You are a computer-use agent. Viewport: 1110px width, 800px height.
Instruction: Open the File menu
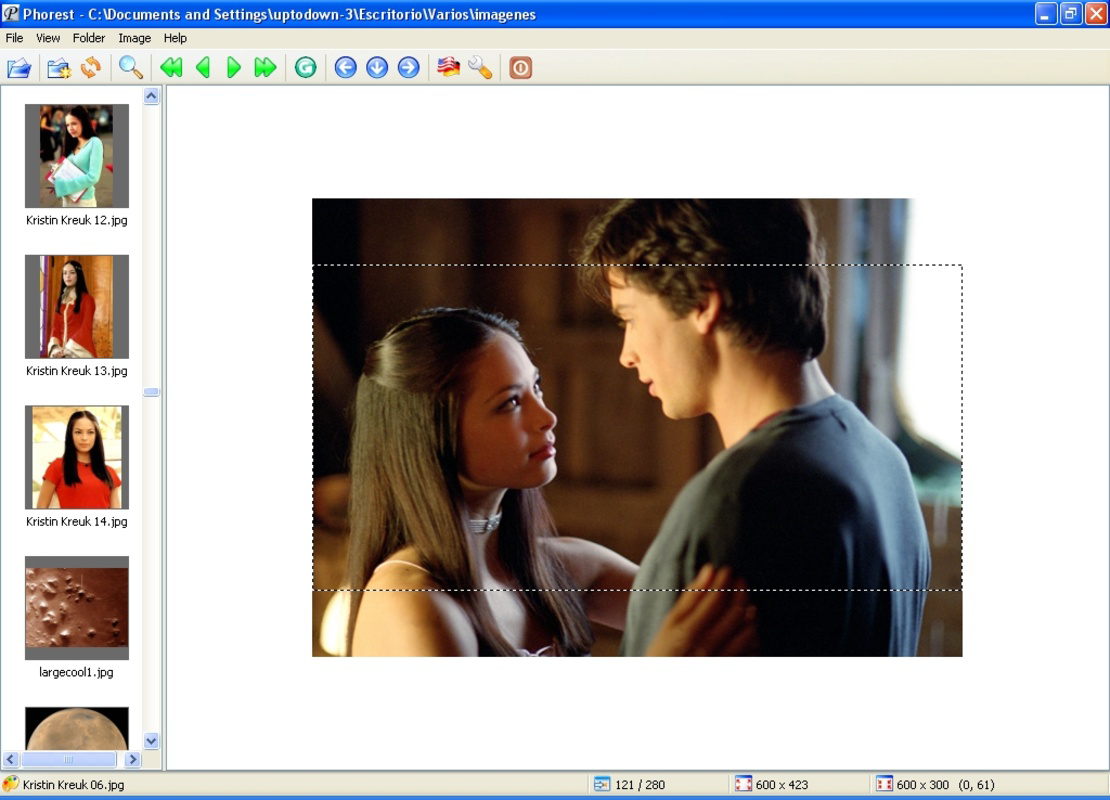click(14, 38)
